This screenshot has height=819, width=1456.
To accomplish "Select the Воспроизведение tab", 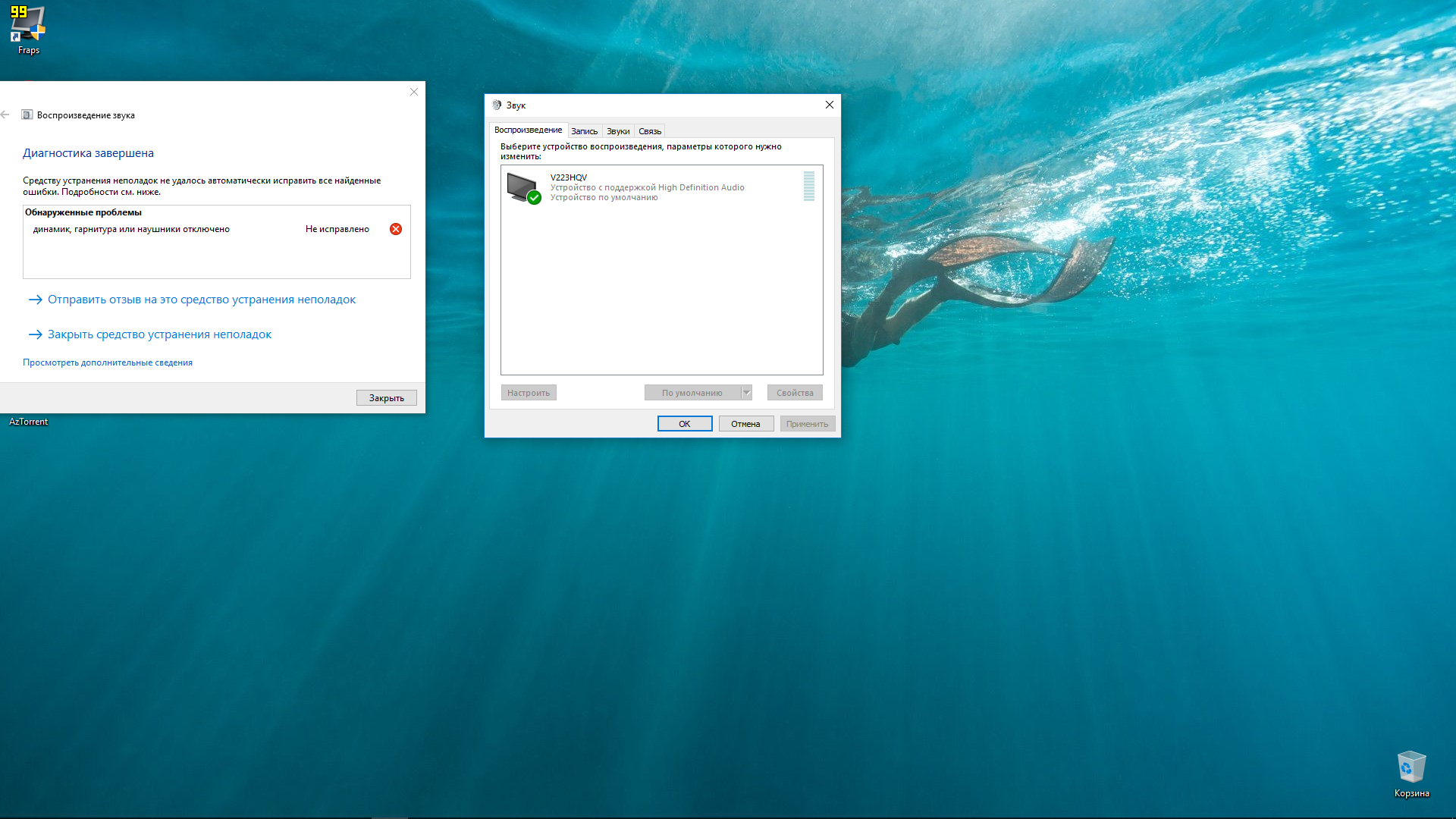I will (x=528, y=131).
